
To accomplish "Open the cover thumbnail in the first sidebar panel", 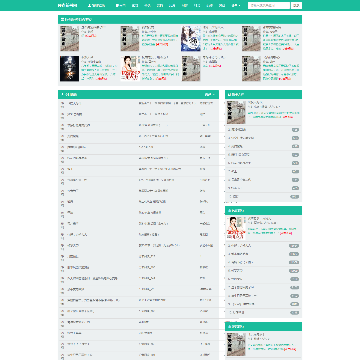I will coord(236,112).
